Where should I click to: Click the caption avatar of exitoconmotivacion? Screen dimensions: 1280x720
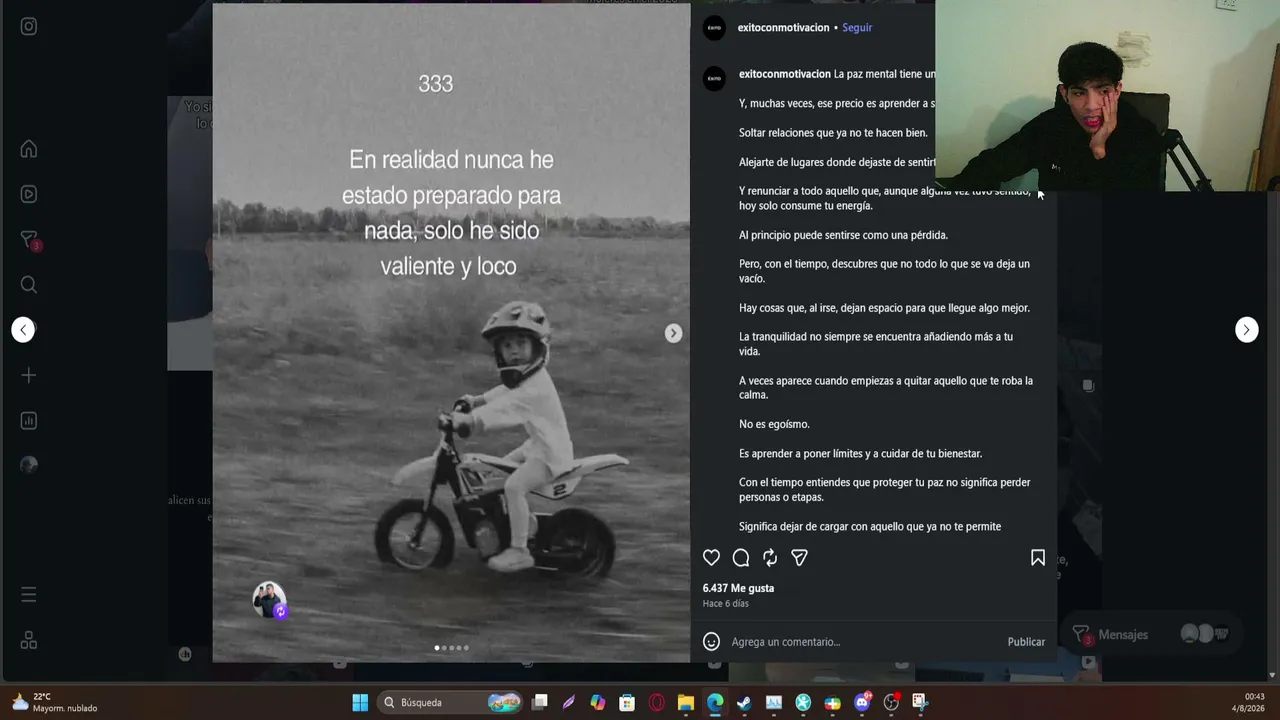pos(714,79)
